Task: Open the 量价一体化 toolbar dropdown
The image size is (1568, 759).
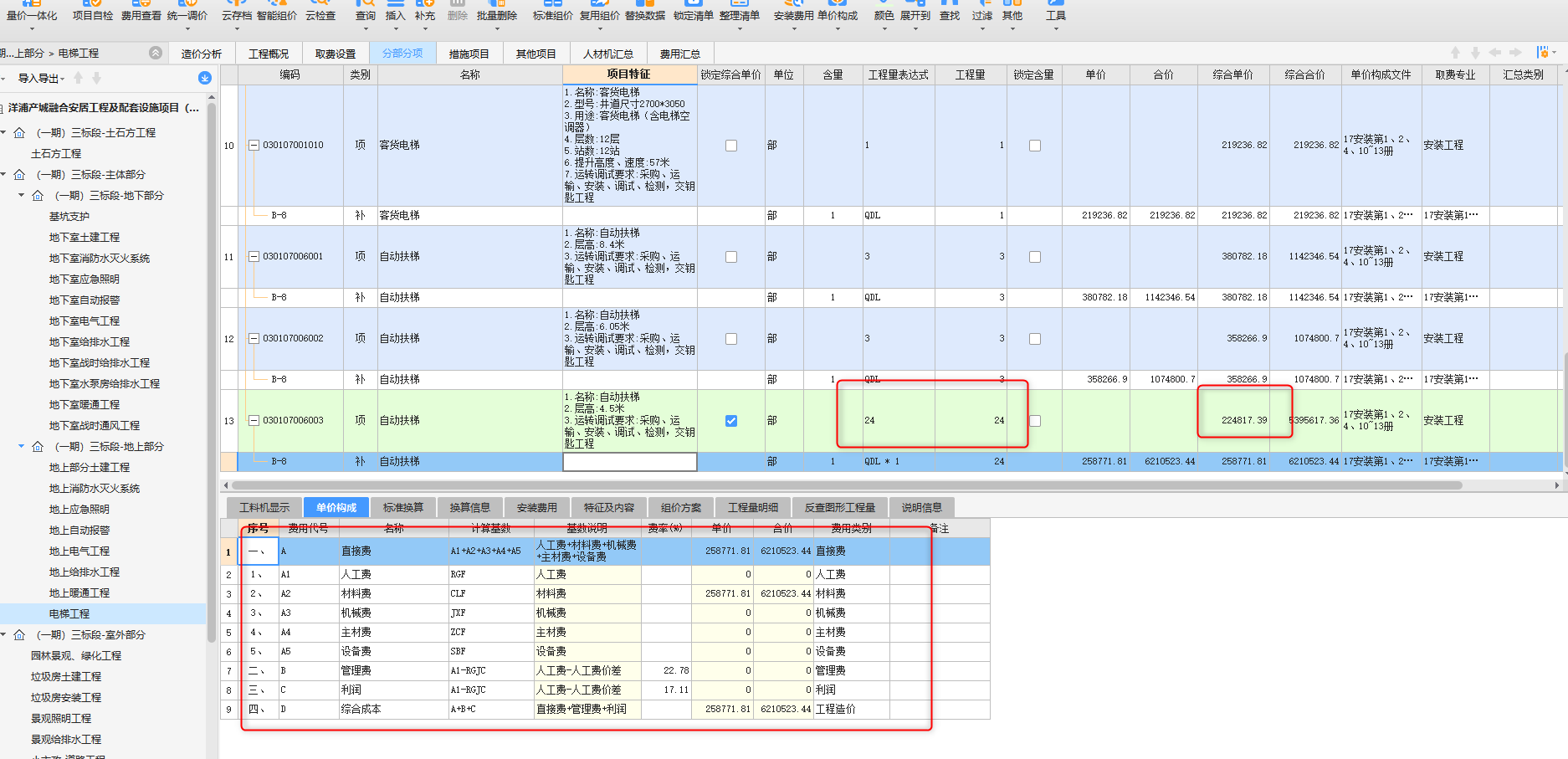Action: click(x=32, y=28)
